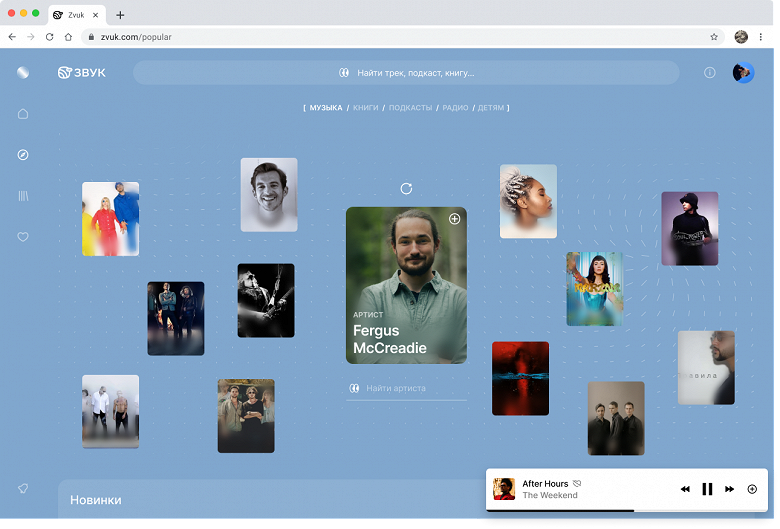Toggle the theme sphere in the sidebar
Screen dimensions: 780x529
pyautogui.click(x=23, y=73)
